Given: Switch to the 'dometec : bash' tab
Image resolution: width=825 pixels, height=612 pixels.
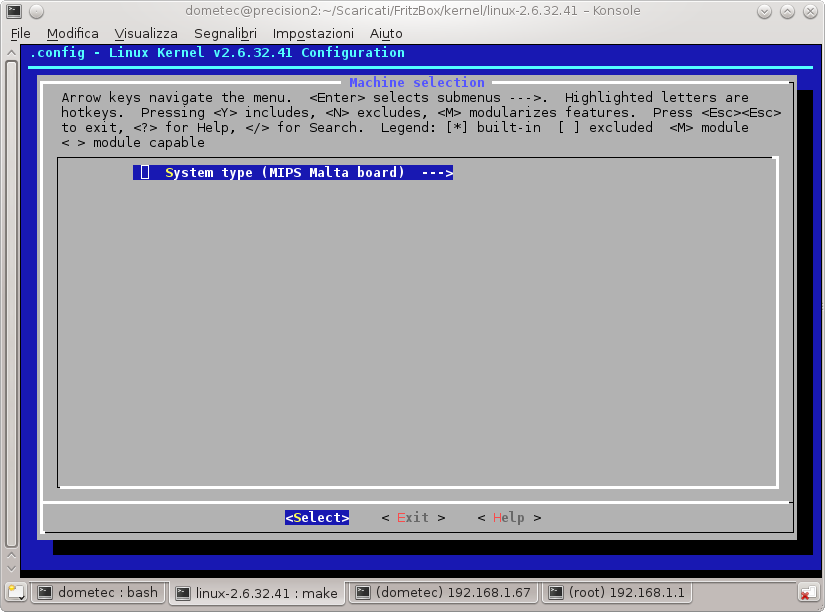Looking at the screenshot, I should point(98,592).
